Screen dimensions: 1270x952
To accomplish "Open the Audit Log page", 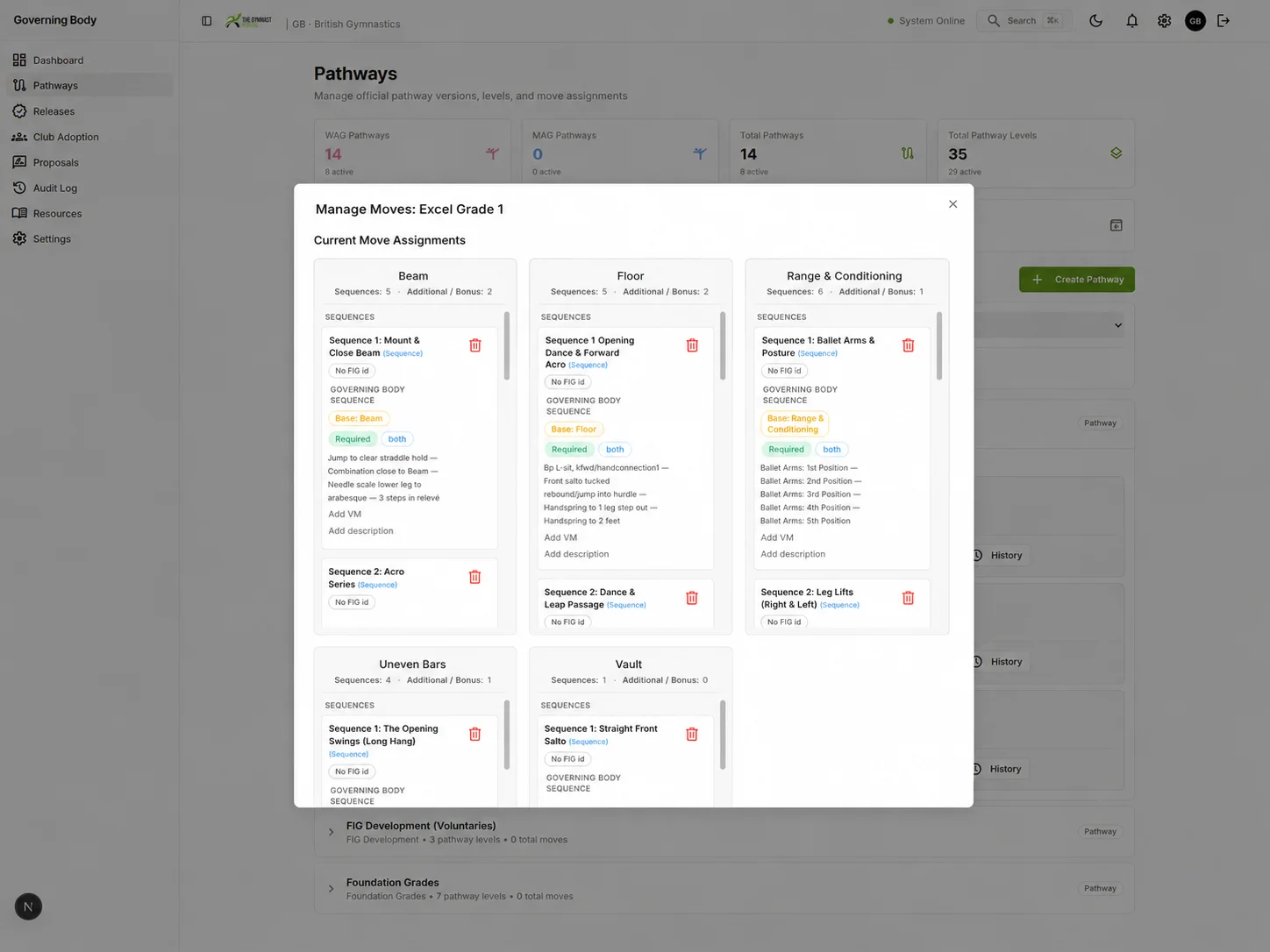I will (x=90, y=188).
